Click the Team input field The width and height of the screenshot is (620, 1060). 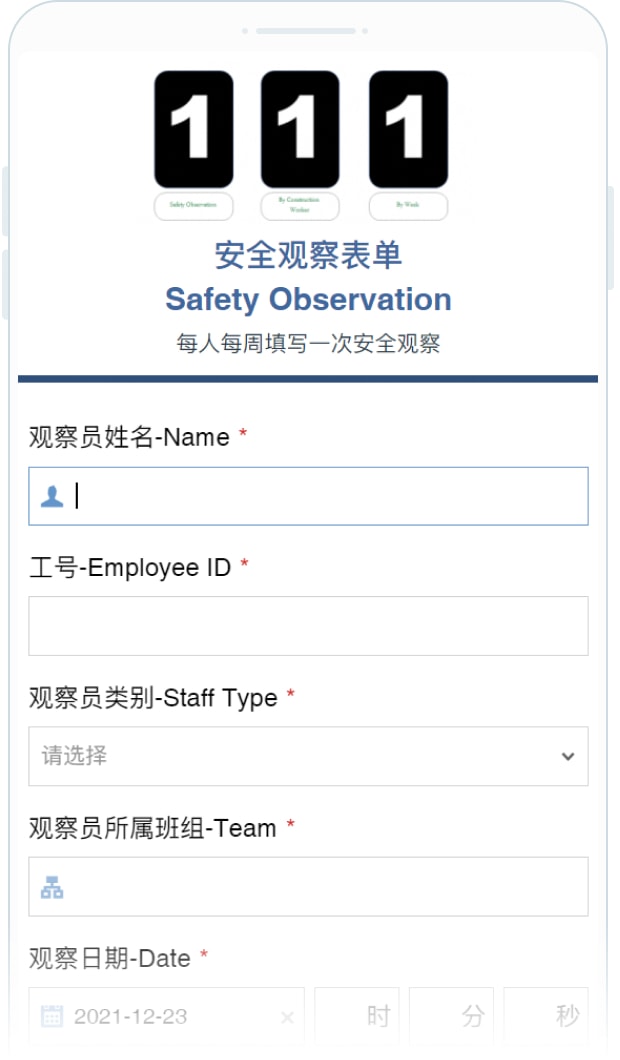tap(320, 887)
